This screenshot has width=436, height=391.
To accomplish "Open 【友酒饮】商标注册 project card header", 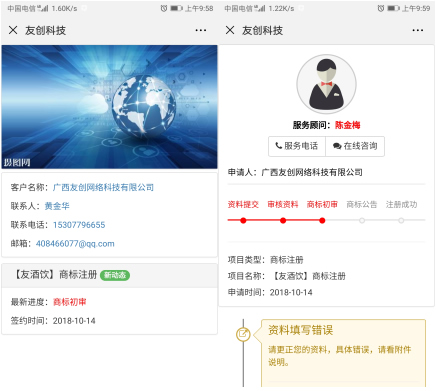I will [x=109, y=275].
